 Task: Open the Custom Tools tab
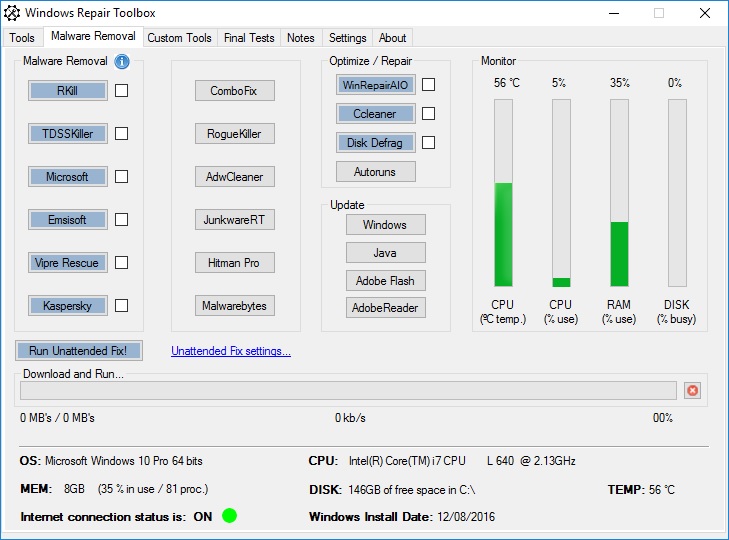pyautogui.click(x=179, y=38)
